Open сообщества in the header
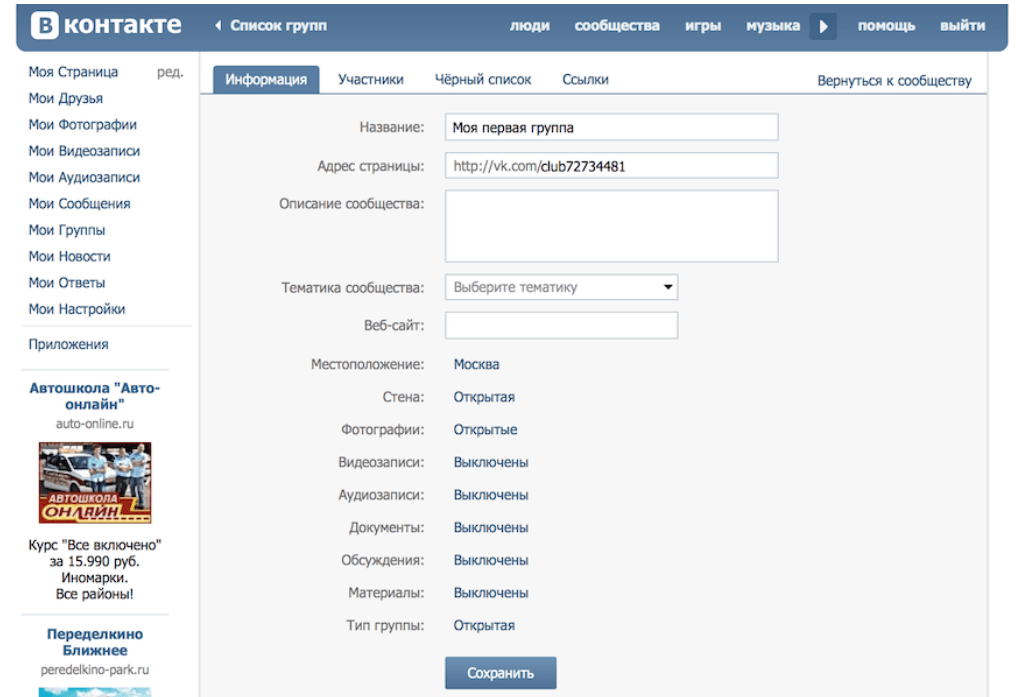The image size is (1017, 697). pyautogui.click(x=617, y=26)
